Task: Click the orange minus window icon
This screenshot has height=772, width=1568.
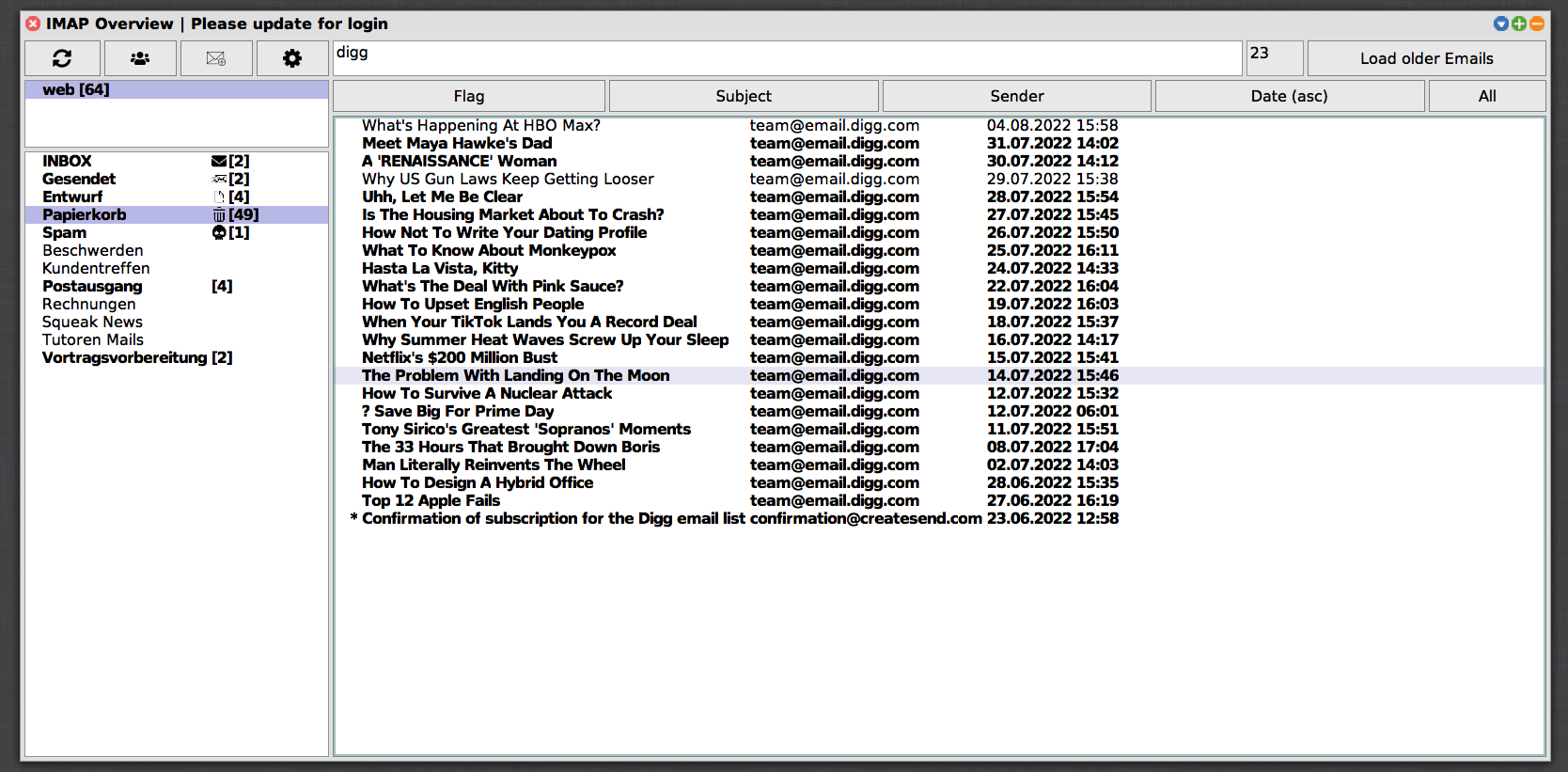Action: pos(1537,24)
